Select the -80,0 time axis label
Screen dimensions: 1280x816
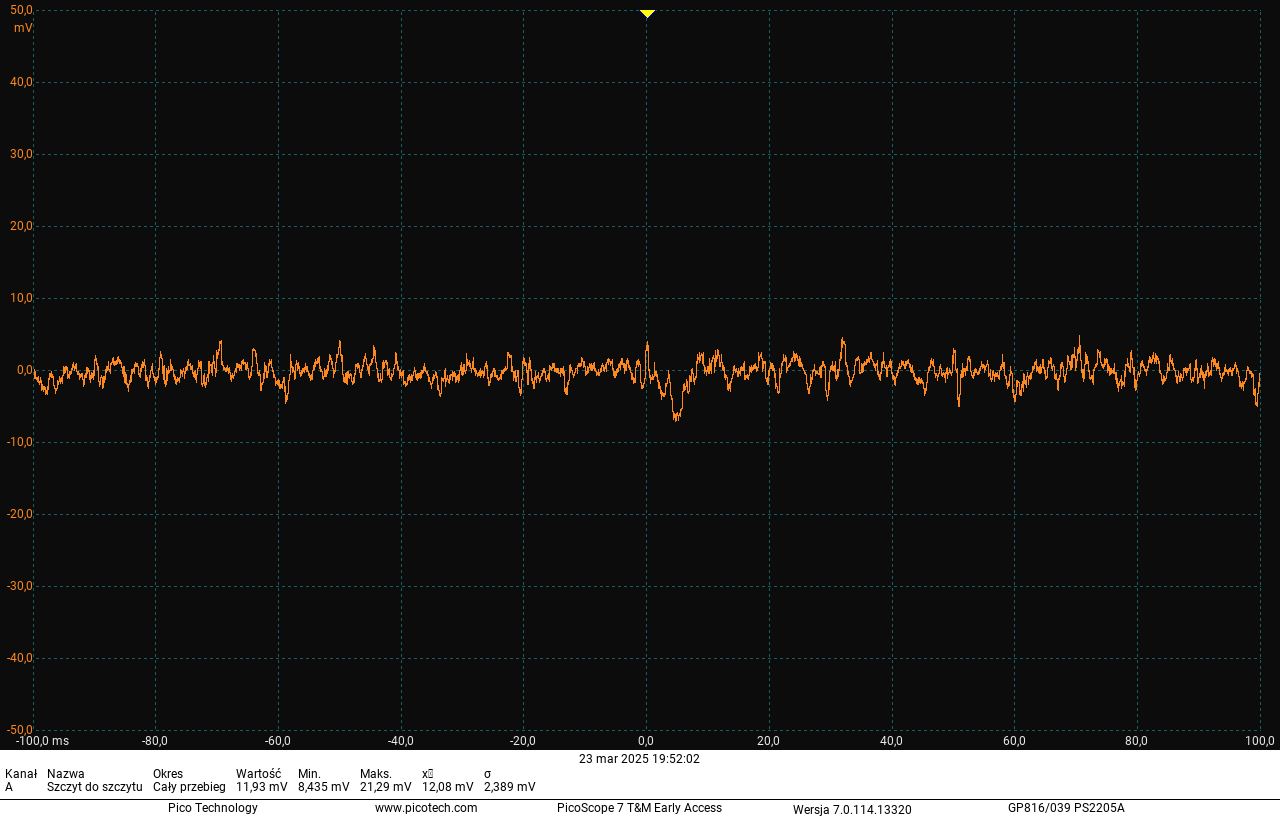[x=155, y=741]
